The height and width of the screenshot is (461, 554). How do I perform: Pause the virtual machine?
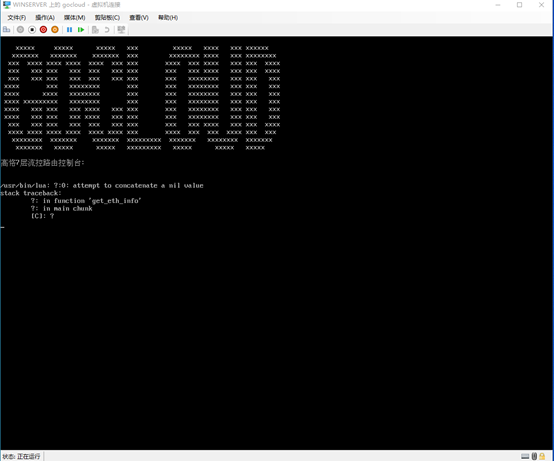pyautogui.click(x=70, y=30)
